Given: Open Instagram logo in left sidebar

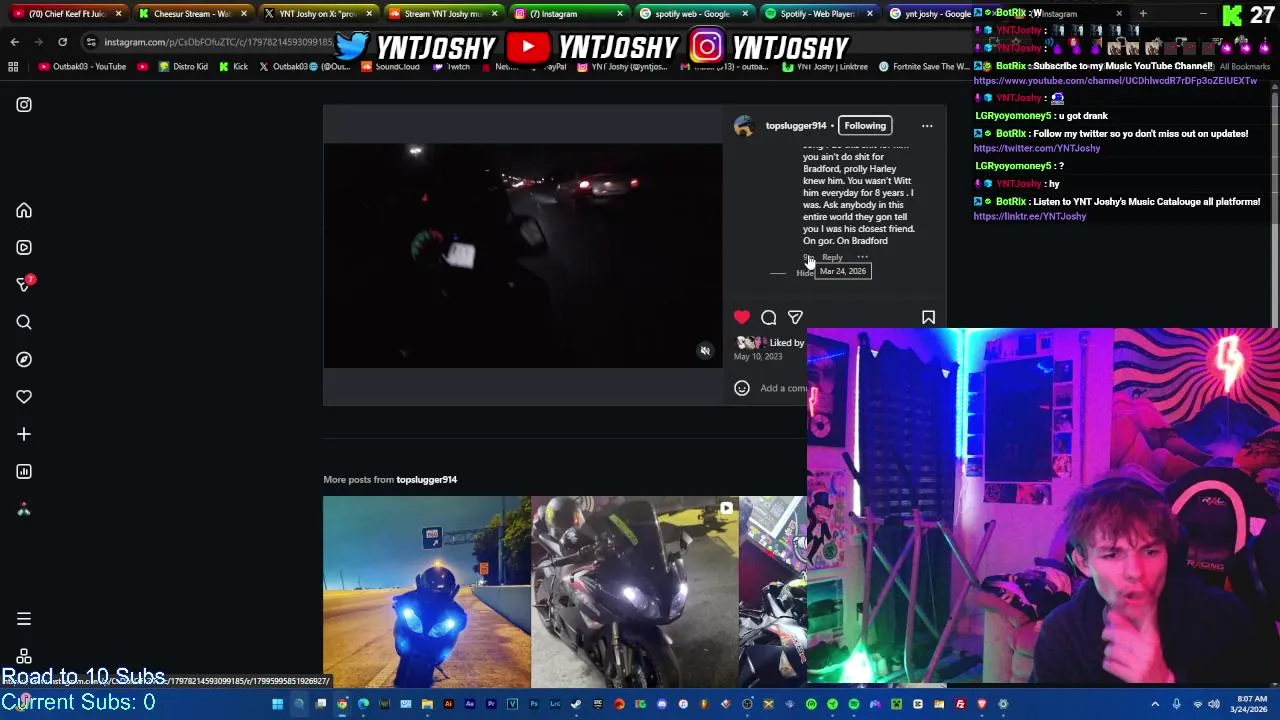Looking at the screenshot, I should pos(24,105).
